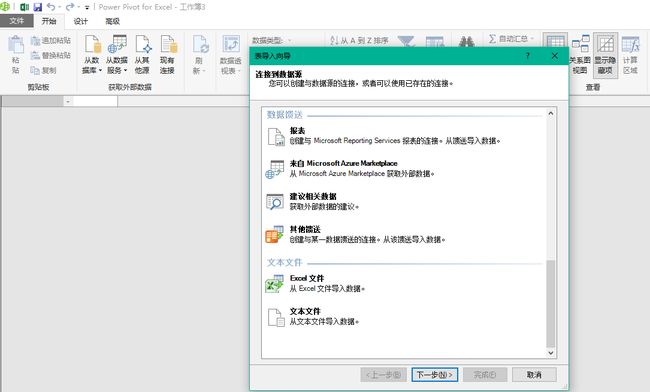Click scroll down arrow in source list
650x392 pixels.
[x=551, y=353]
